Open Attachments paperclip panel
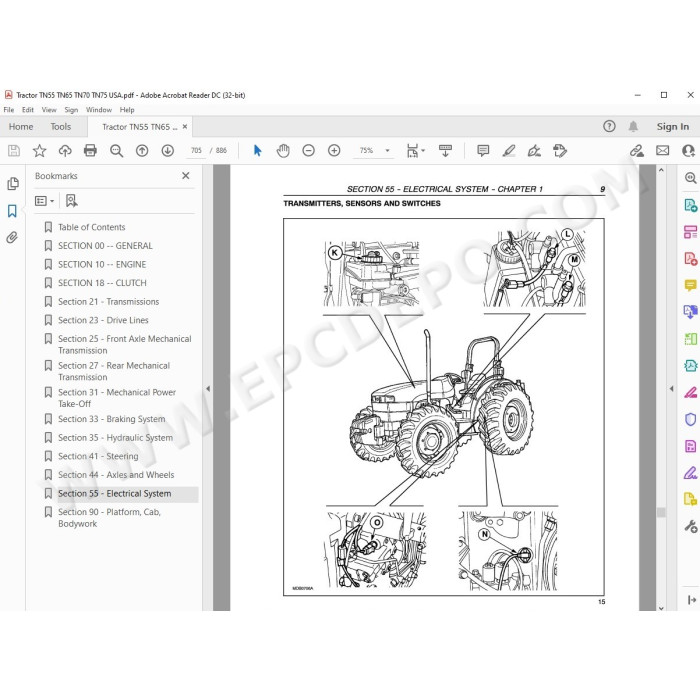 [12, 238]
